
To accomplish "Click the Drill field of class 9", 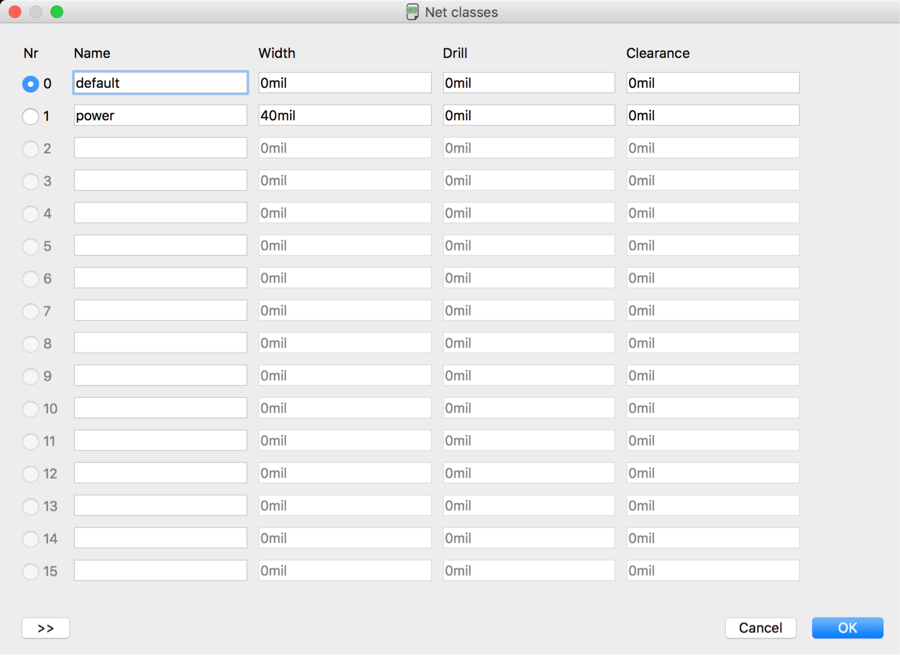I will pos(529,375).
